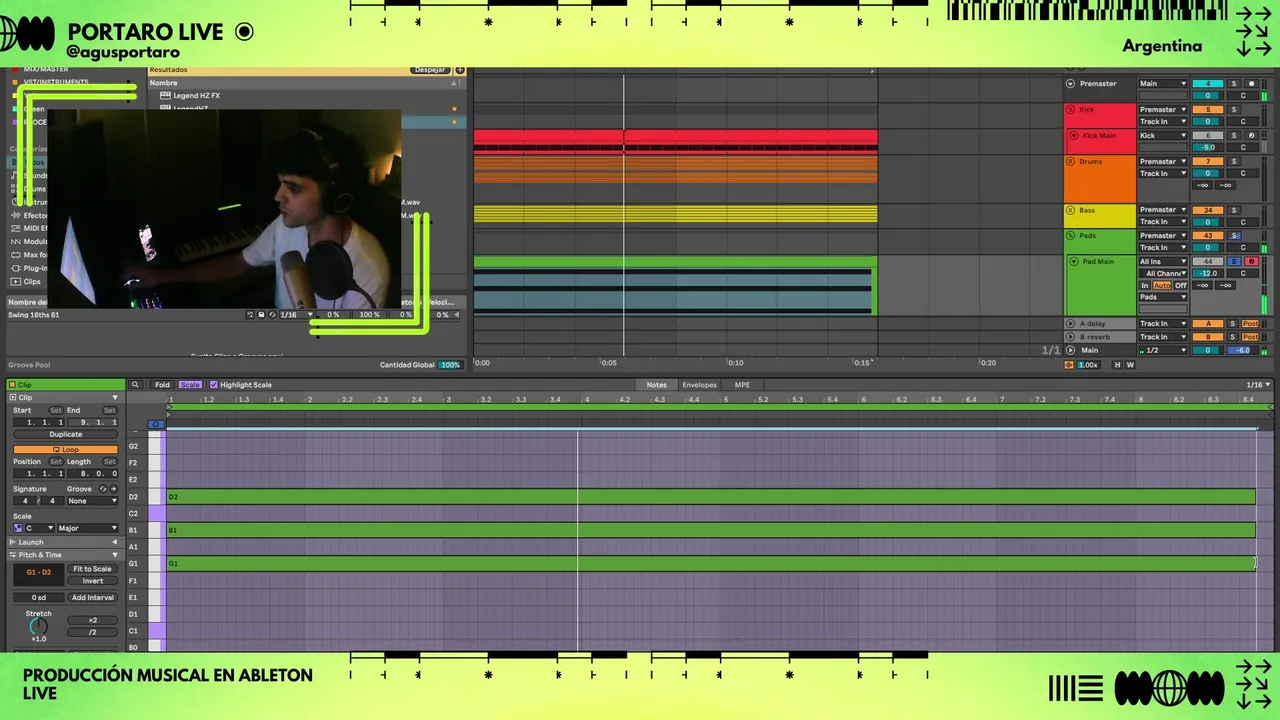
Task: Open the scale root note C dropdown
Action: [x=40, y=528]
